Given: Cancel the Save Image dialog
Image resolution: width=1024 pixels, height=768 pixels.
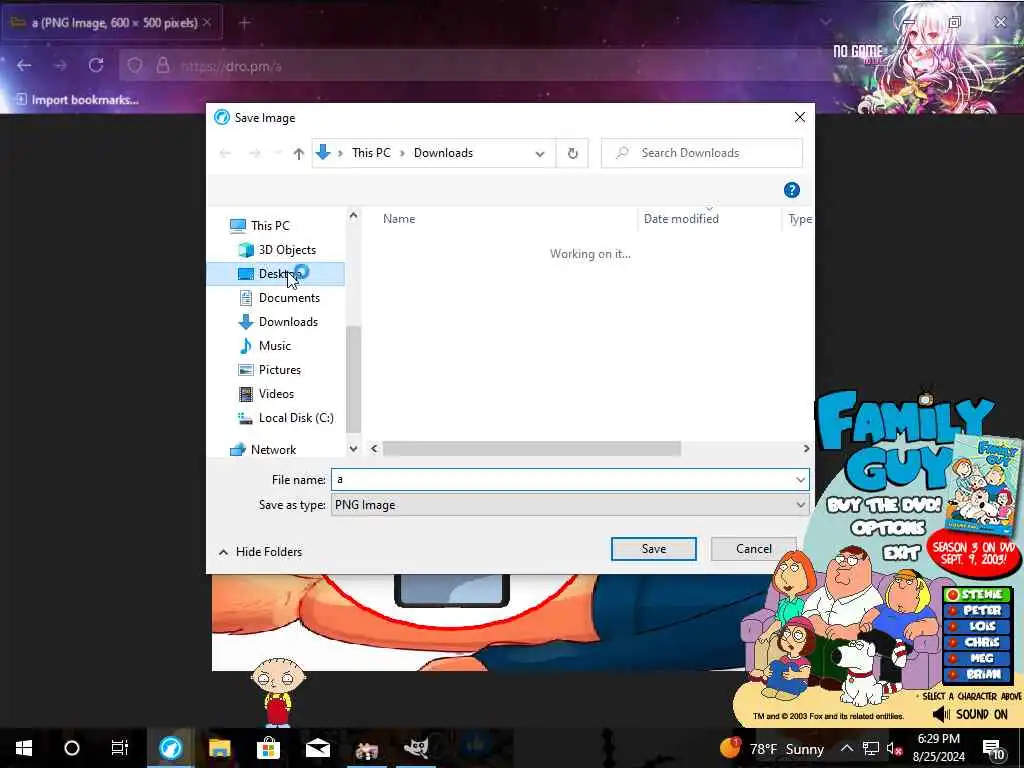Looking at the screenshot, I should coord(753,549).
